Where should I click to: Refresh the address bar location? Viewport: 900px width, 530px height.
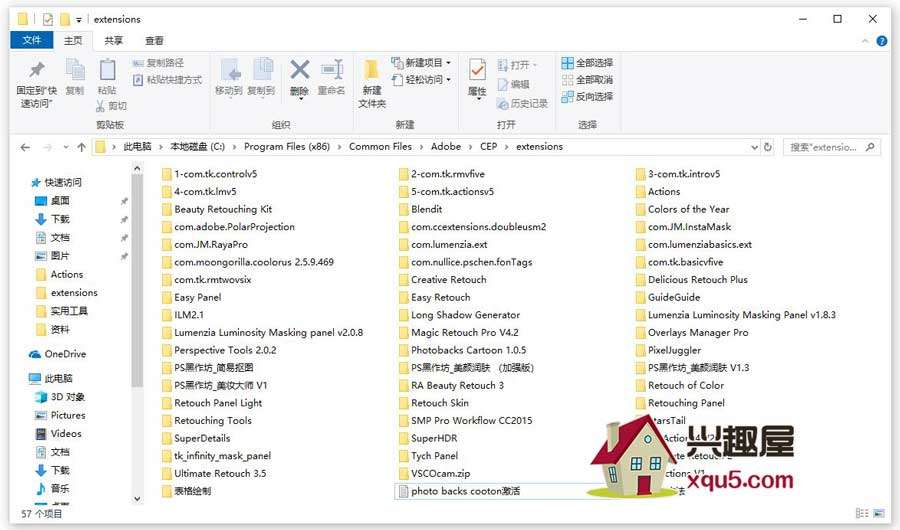pos(768,147)
